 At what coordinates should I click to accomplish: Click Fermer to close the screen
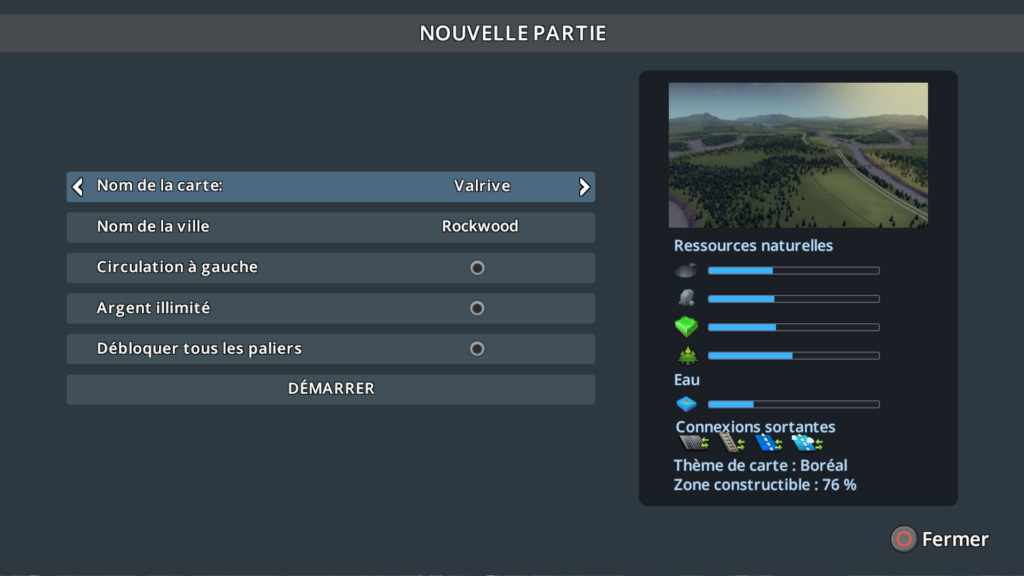pos(940,539)
